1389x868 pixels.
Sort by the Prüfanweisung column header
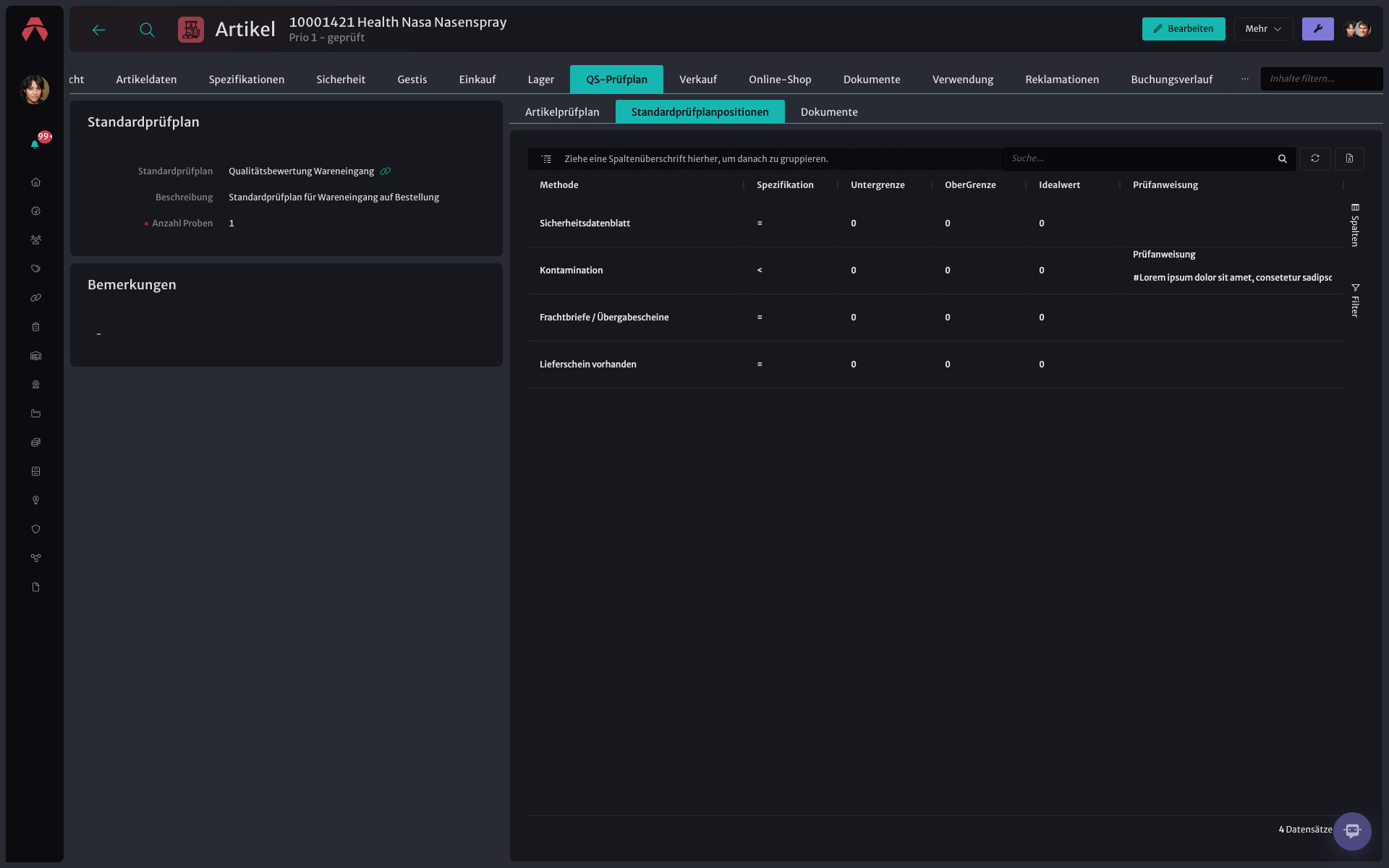coord(1165,185)
